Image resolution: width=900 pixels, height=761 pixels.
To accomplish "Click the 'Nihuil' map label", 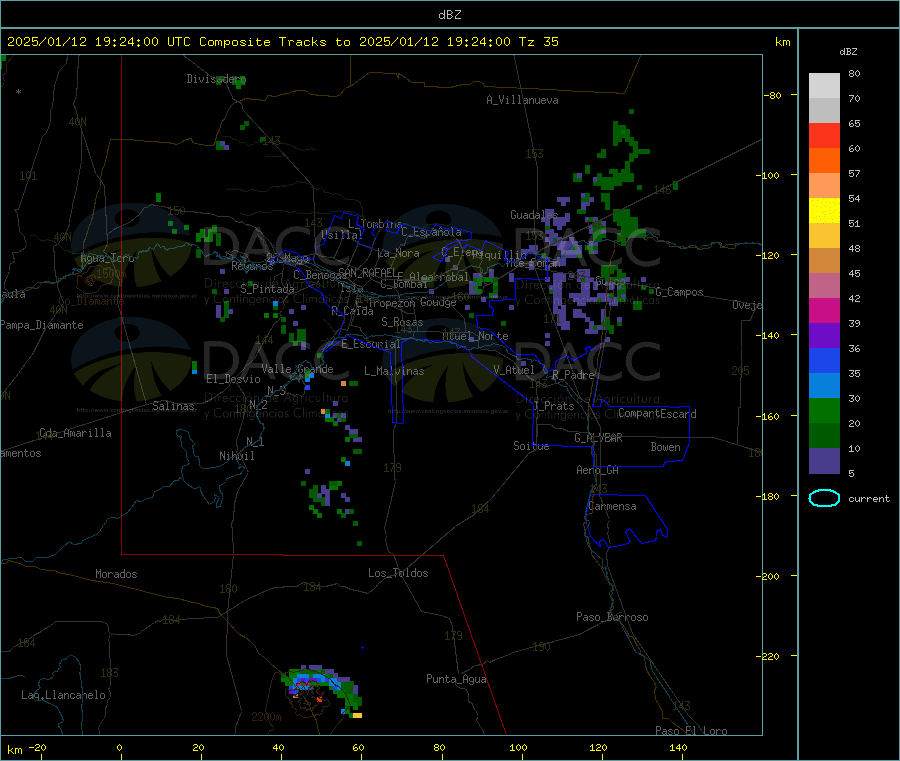I will pos(236,456).
